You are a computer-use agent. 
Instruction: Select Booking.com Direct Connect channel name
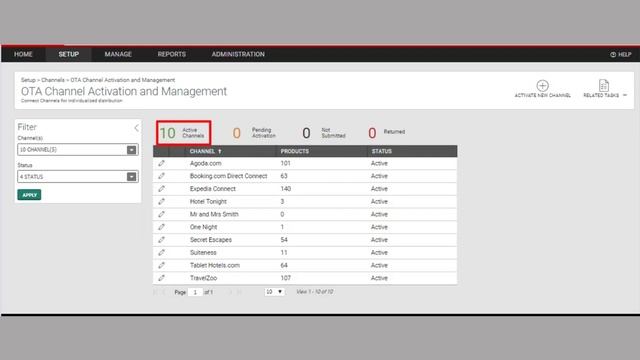(x=228, y=176)
